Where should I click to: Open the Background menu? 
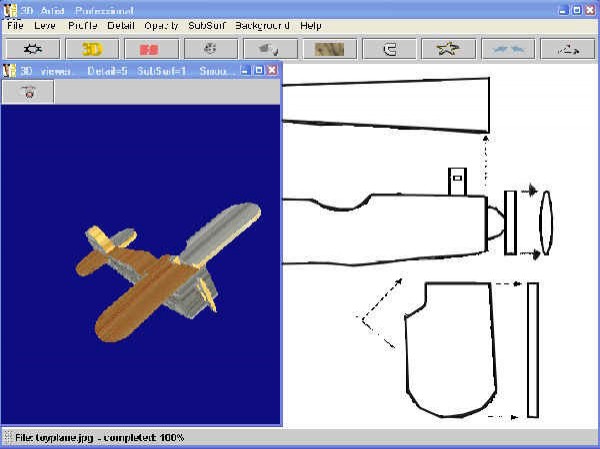(x=262, y=26)
